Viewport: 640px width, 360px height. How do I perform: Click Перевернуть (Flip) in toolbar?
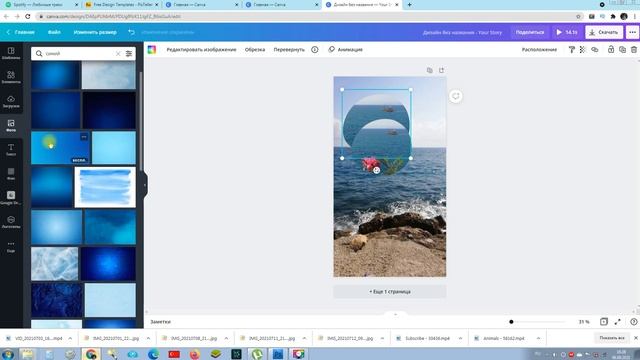[289, 49]
